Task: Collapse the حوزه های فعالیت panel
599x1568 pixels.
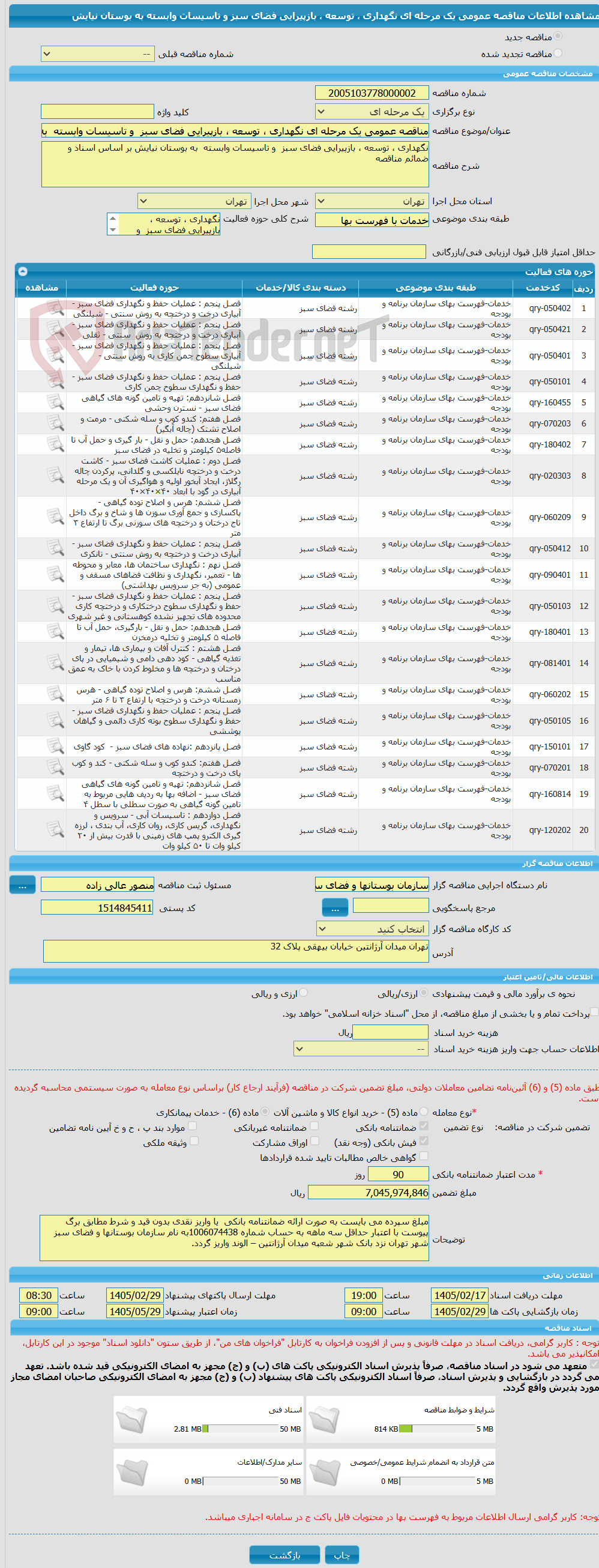Action: [x=22, y=271]
